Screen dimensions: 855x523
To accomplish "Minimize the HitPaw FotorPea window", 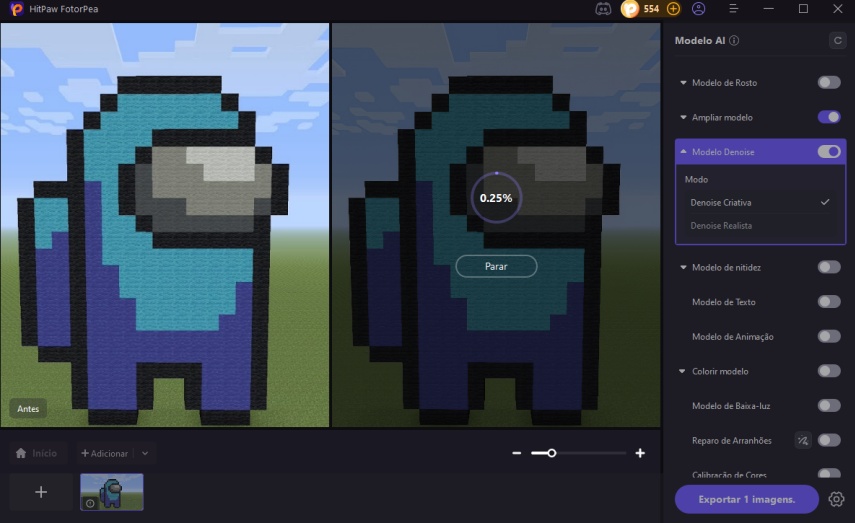I will [x=768, y=9].
